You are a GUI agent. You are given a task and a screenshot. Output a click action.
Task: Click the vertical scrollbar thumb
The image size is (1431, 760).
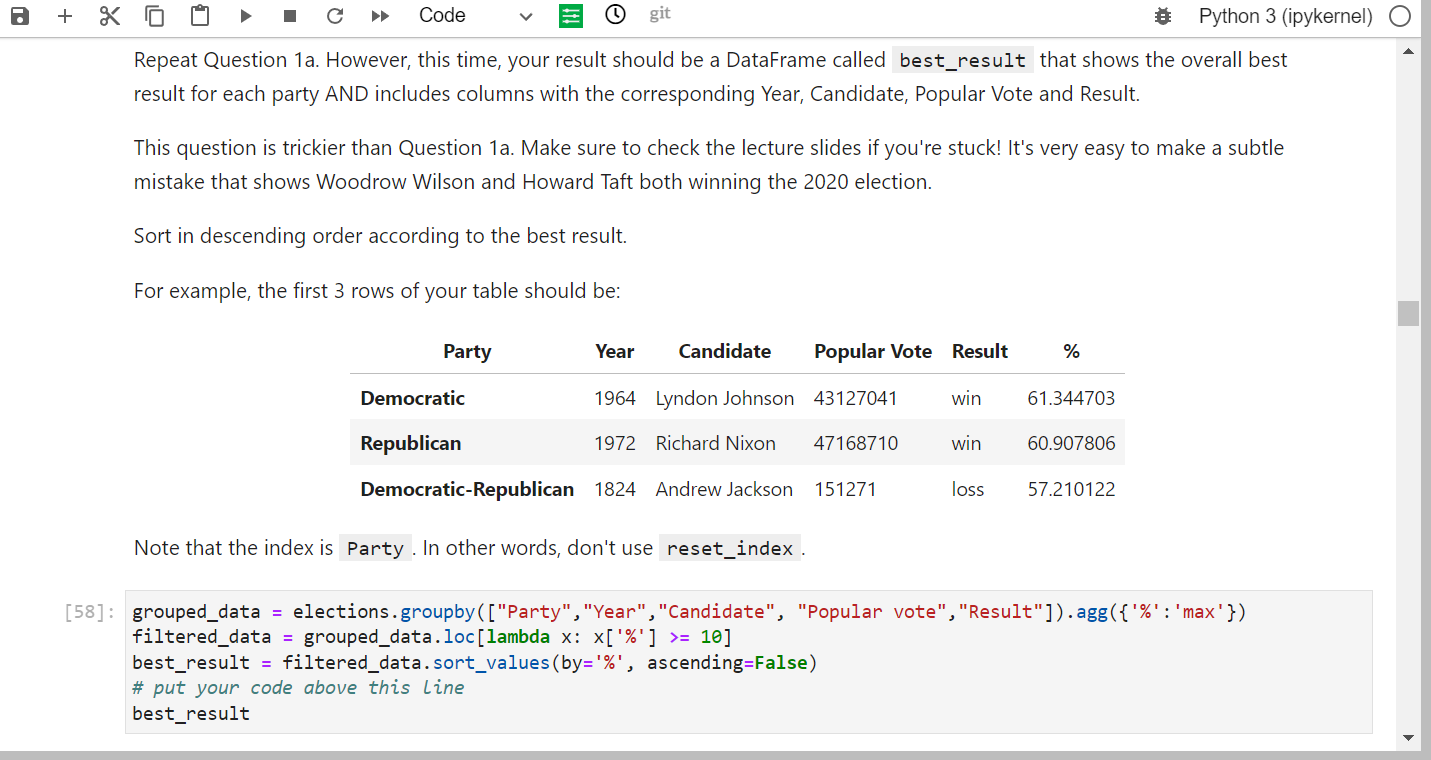pyautogui.click(x=1409, y=313)
